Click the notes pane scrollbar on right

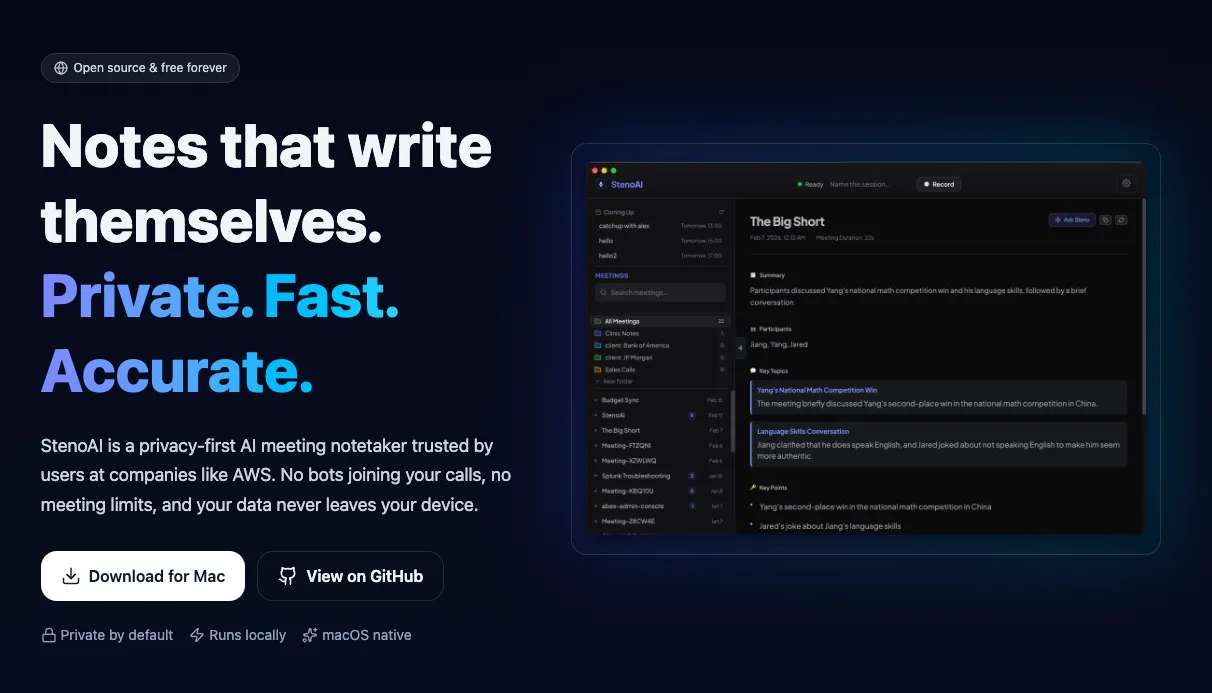(x=1144, y=305)
